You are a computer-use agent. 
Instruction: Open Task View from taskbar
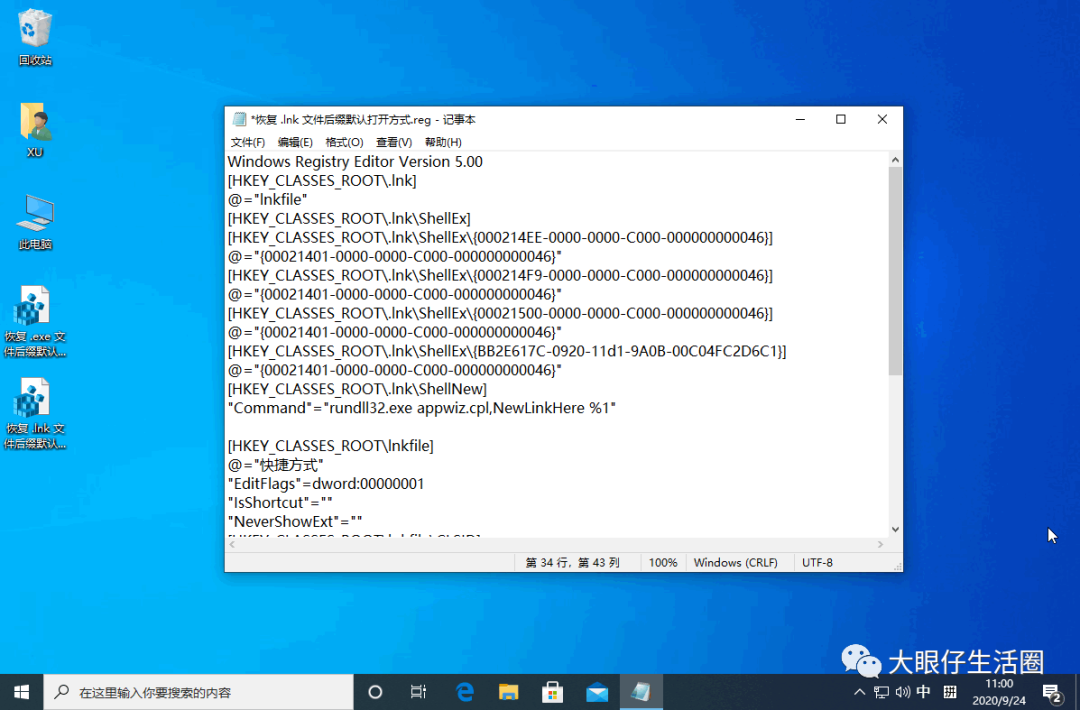pyautogui.click(x=418, y=692)
